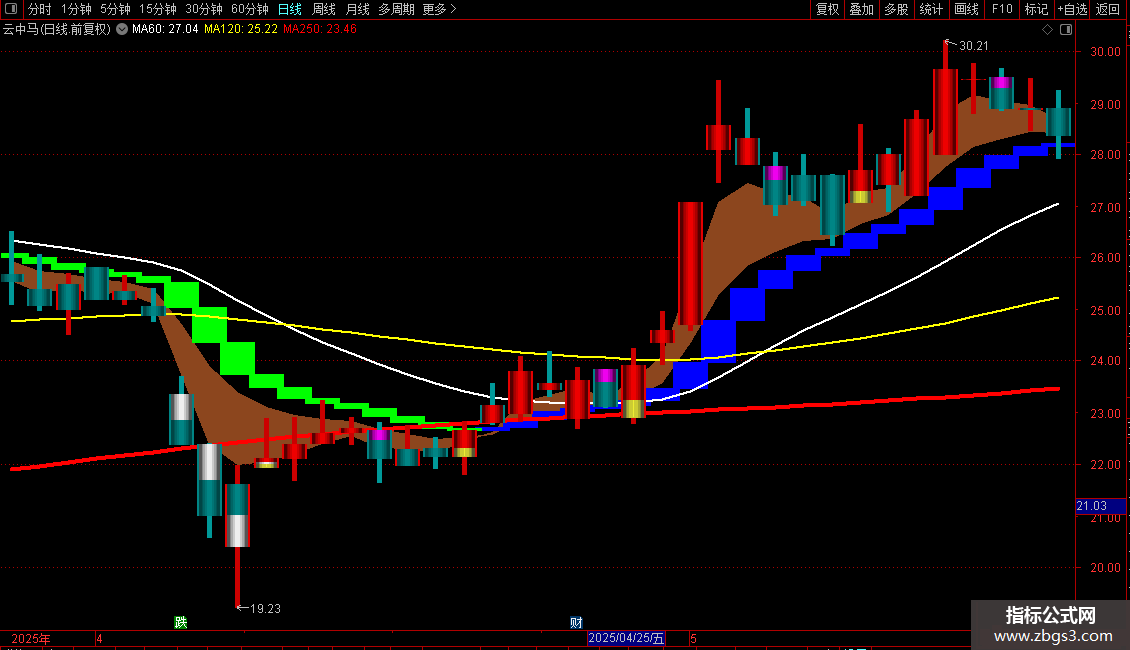Click the panel layout icon at top-left
The height and width of the screenshot is (650, 1130).
pos(11,9)
